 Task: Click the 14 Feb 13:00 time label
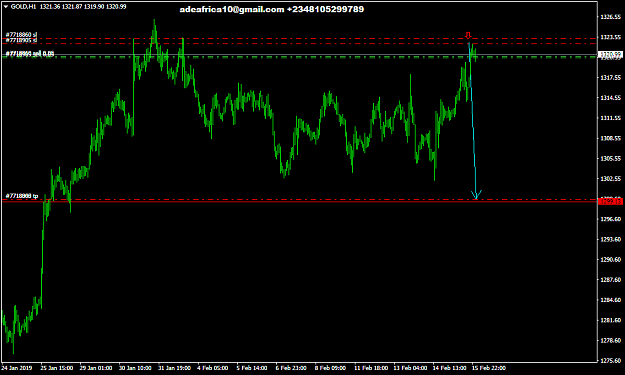pyautogui.click(x=450, y=368)
